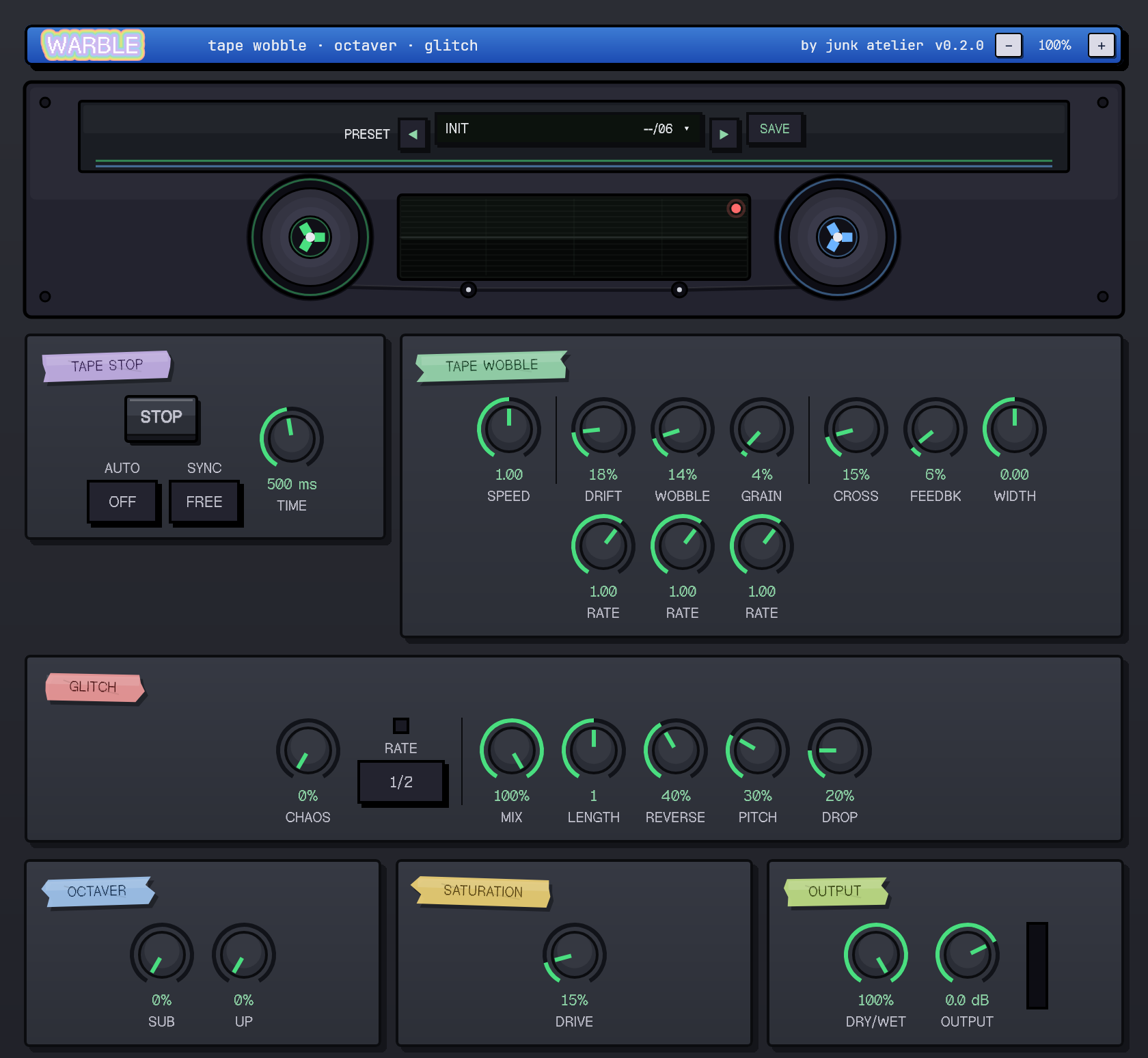The width and height of the screenshot is (1148, 1058).
Task: Adjust the tape stop TIME knob
Action: (292, 439)
